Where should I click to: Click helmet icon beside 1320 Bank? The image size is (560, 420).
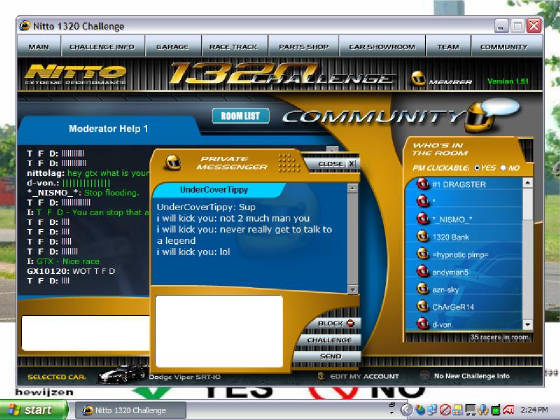(x=423, y=236)
